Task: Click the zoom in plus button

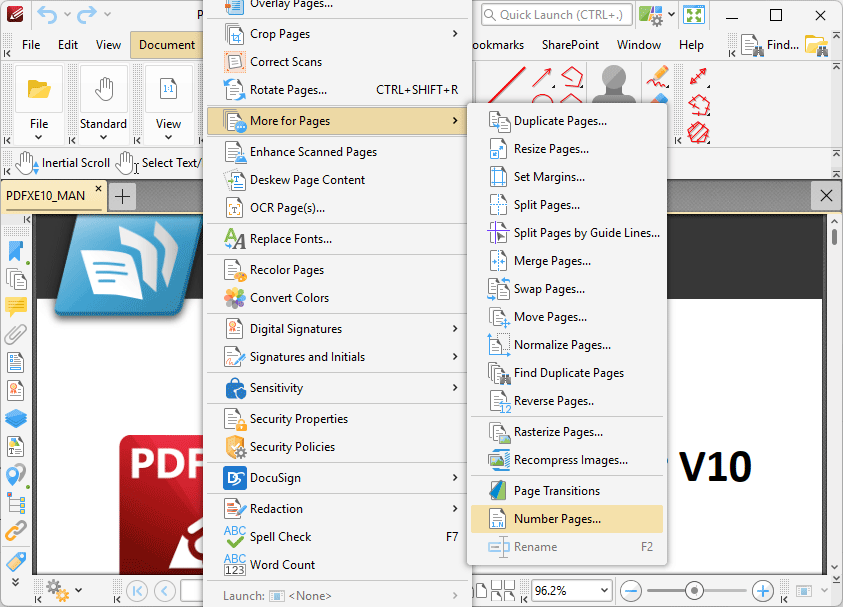Action: 762,591
